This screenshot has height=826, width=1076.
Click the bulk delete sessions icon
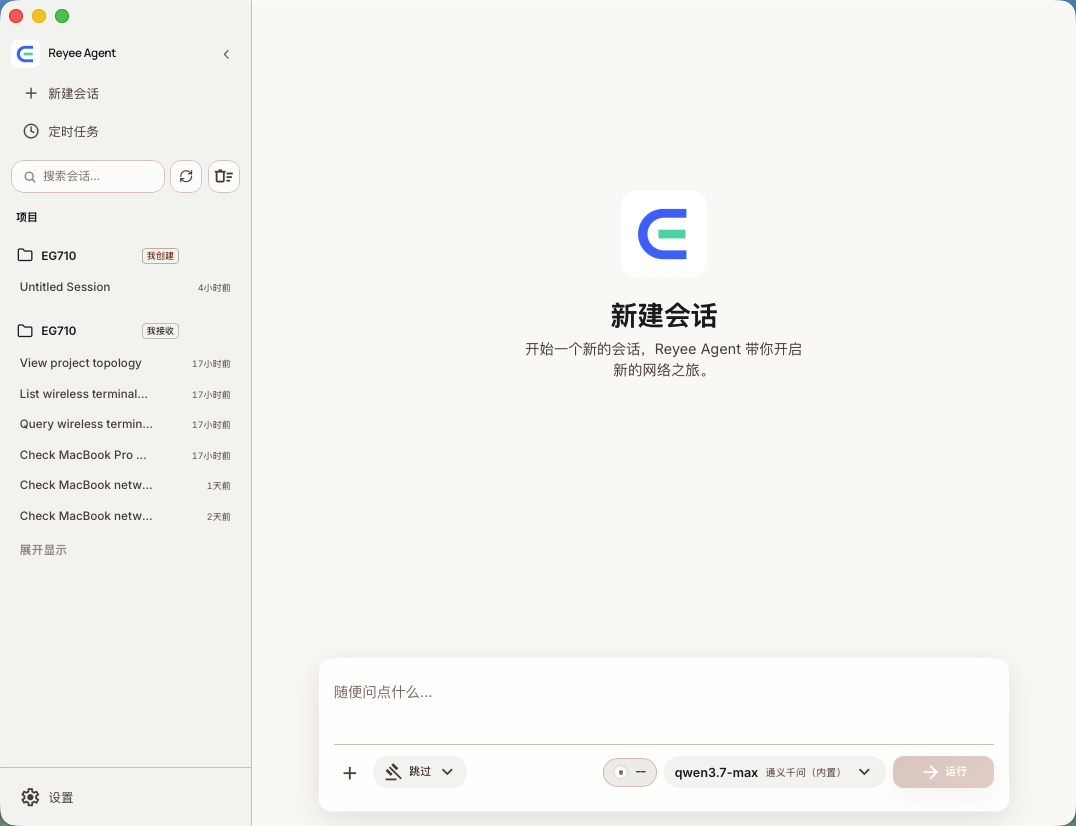pos(224,176)
